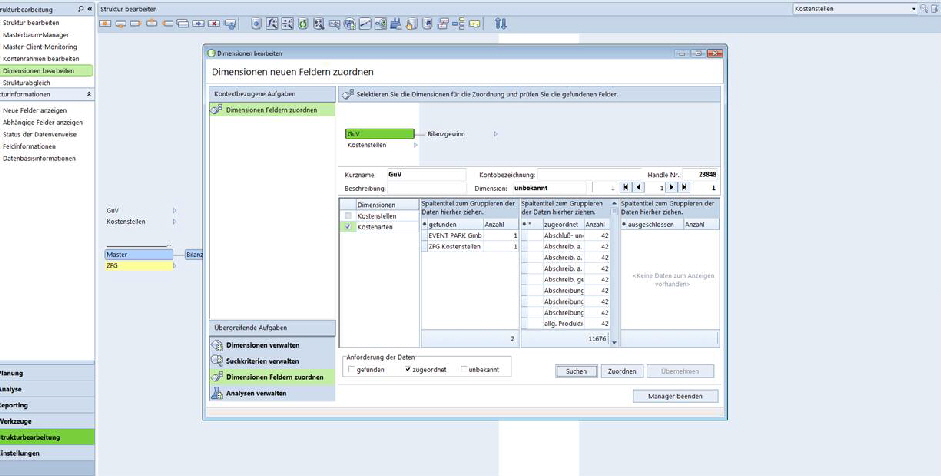This screenshot has width=941, height=476.
Task: Select the allg. Produkt row in zugeordnet list
Action: pos(565,323)
